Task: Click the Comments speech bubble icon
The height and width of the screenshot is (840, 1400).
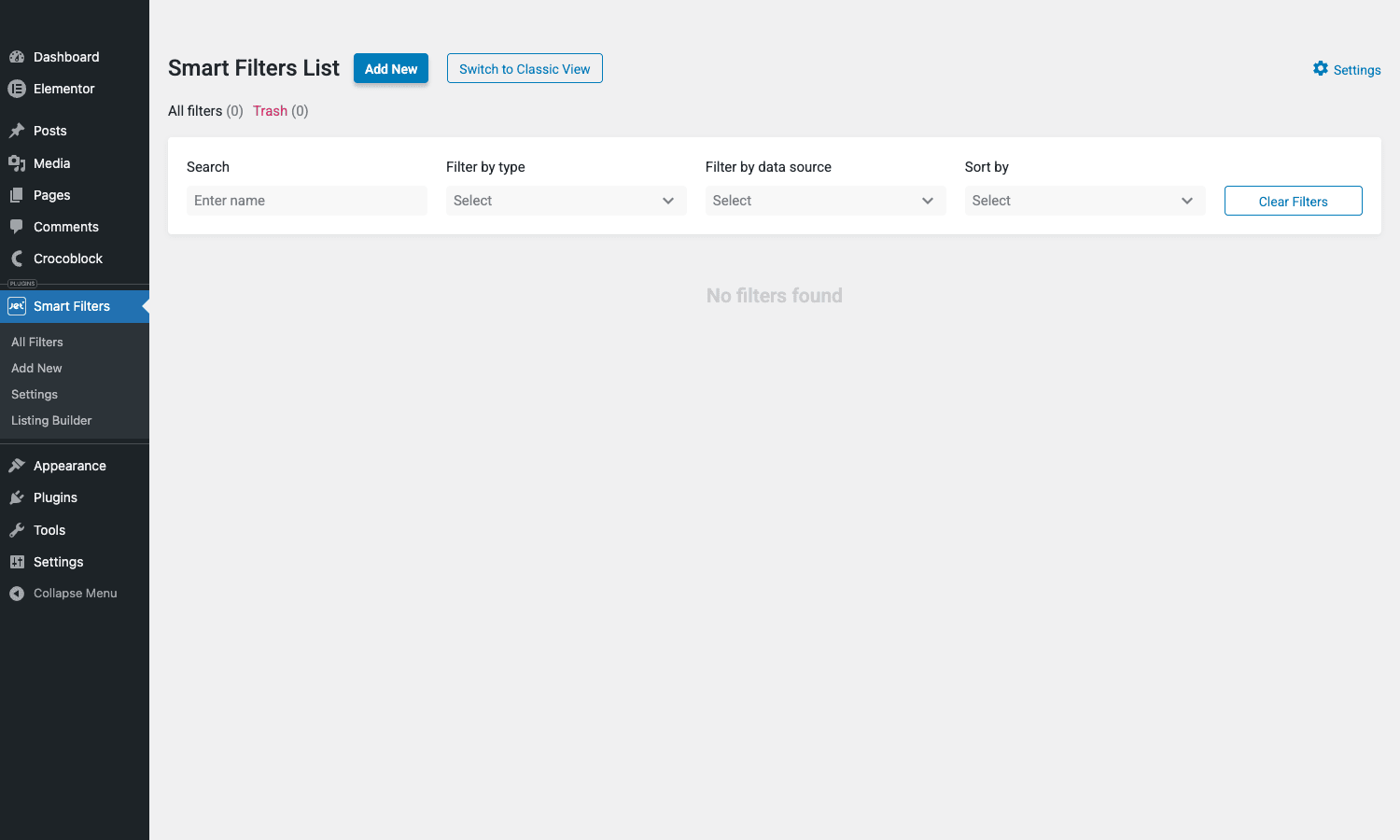Action: [x=17, y=227]
